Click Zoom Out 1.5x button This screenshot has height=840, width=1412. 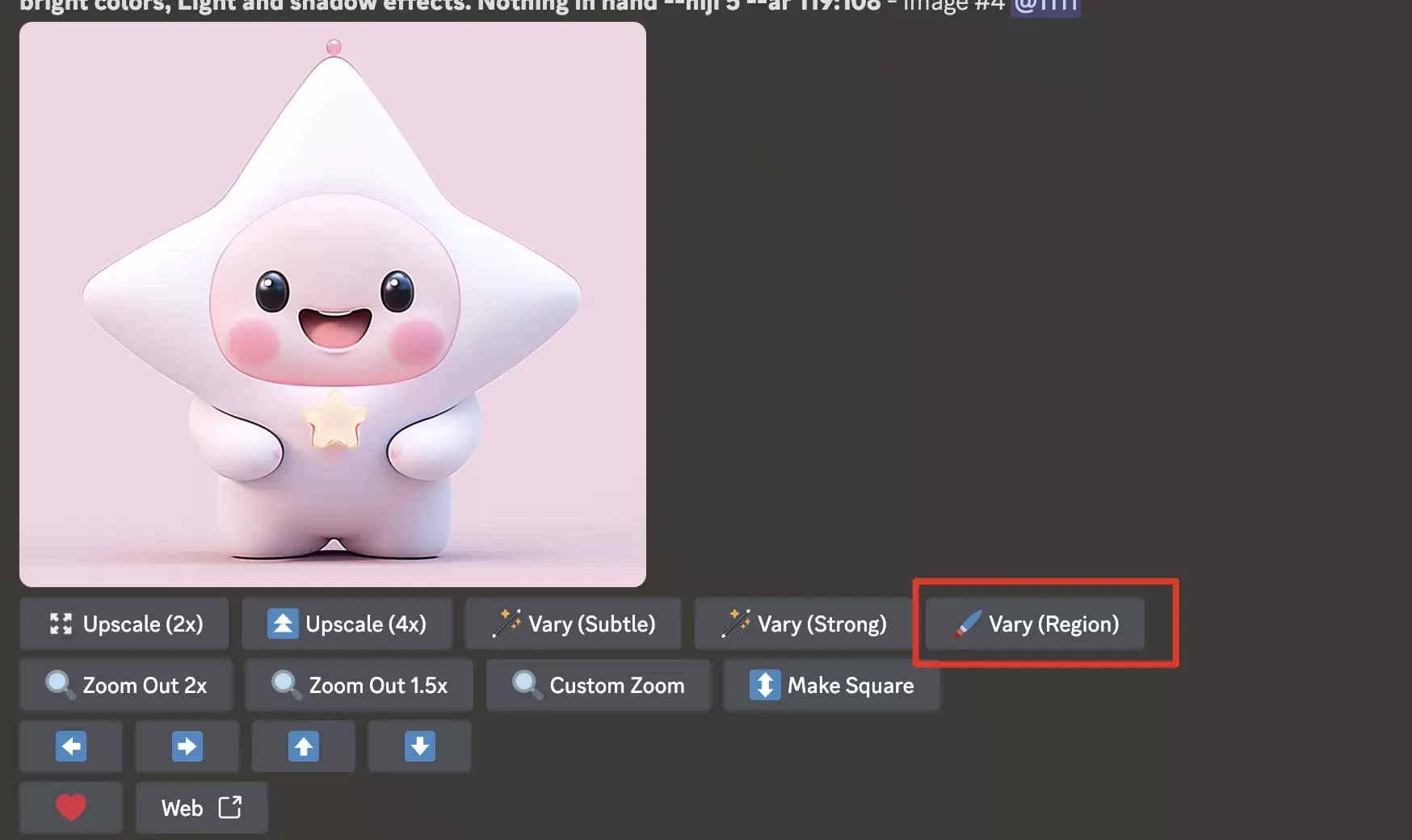[x=359, y=685]
